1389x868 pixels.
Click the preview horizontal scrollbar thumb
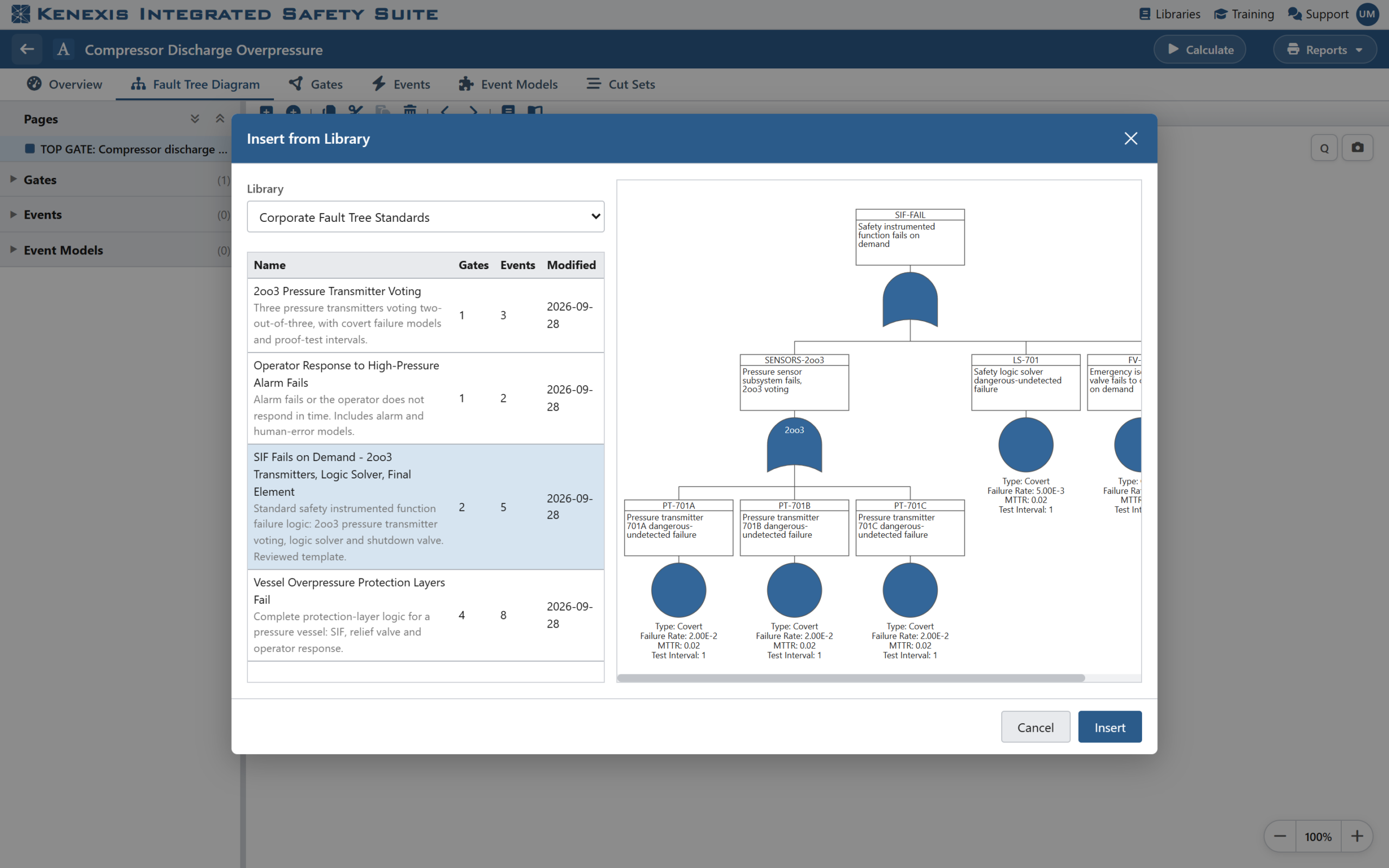coord(851,678)
